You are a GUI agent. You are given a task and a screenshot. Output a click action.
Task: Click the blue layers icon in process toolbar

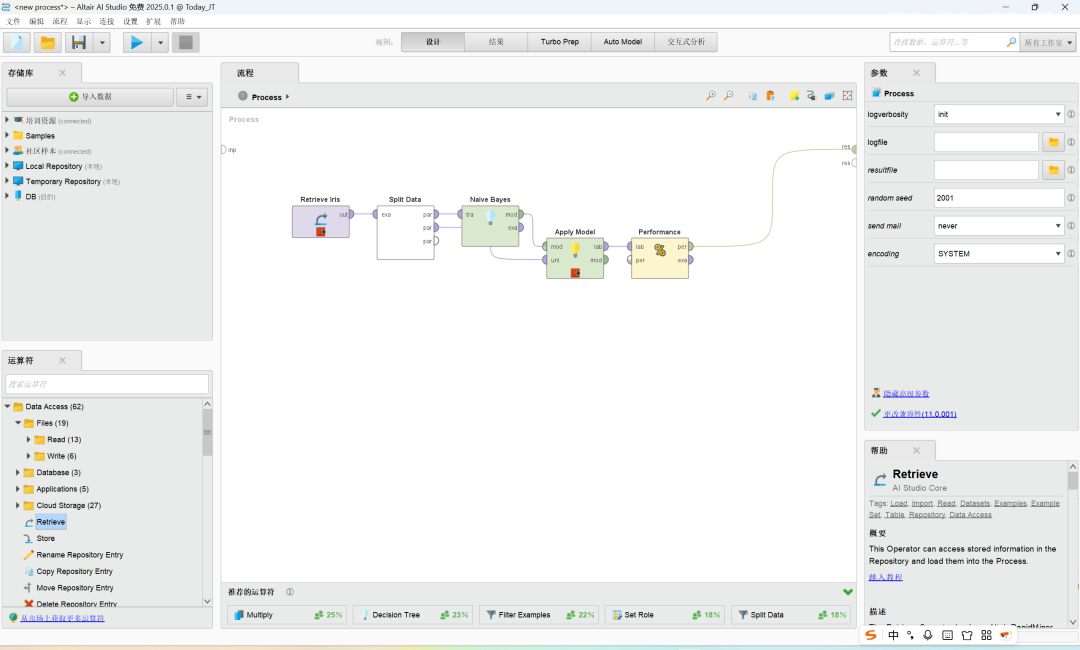[x=829, y=96]
